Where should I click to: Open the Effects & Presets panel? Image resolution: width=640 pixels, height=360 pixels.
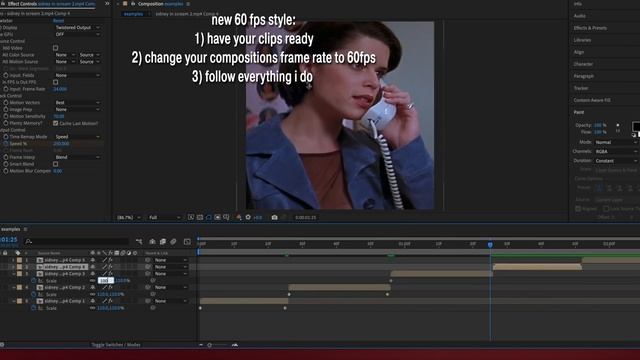(590, 28)
